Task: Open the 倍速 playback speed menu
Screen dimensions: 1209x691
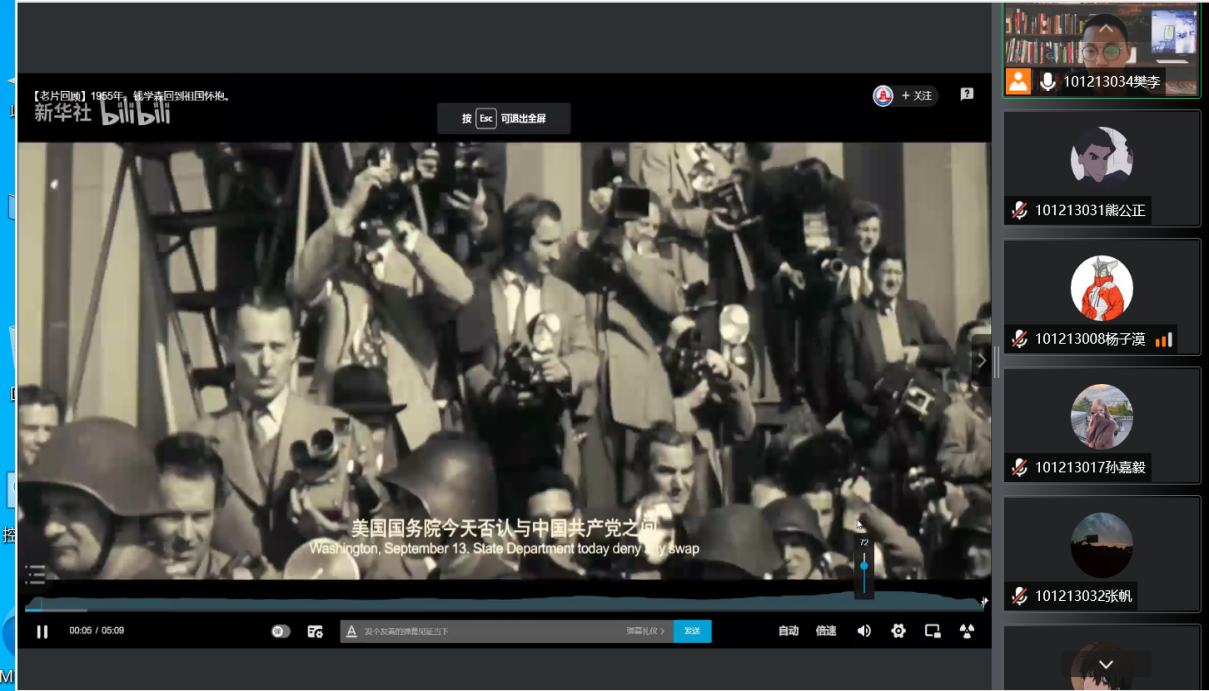Action: click(x=826, y=631)
